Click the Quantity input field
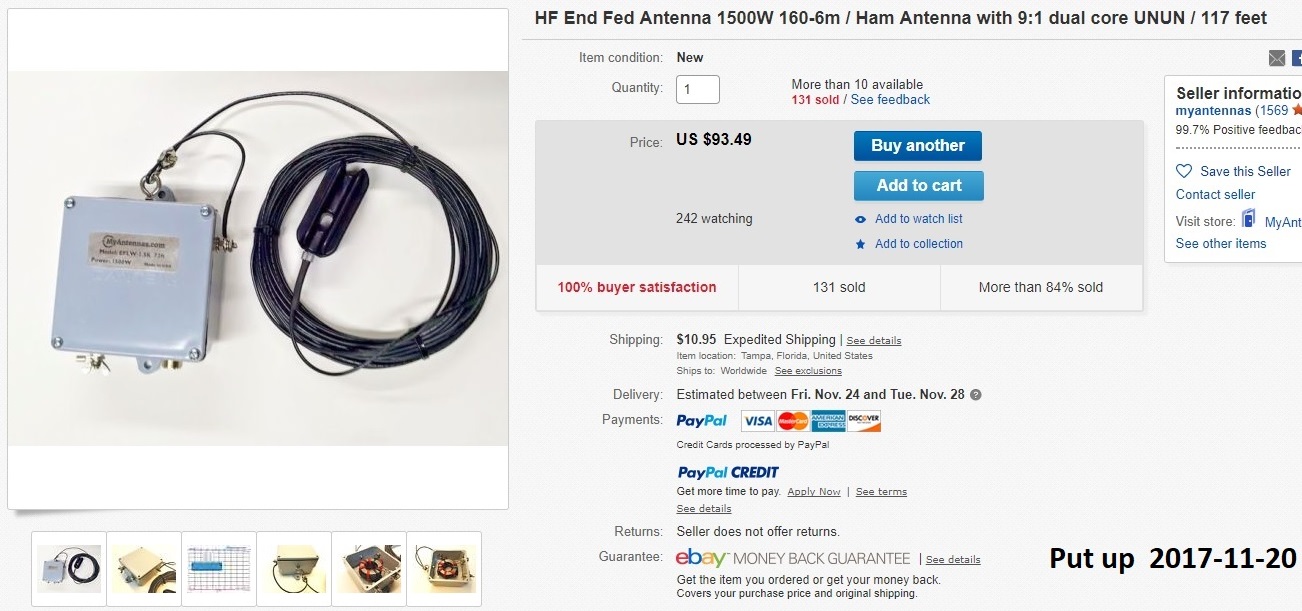This screenshot has width=1302, height=611. point(698,89)
